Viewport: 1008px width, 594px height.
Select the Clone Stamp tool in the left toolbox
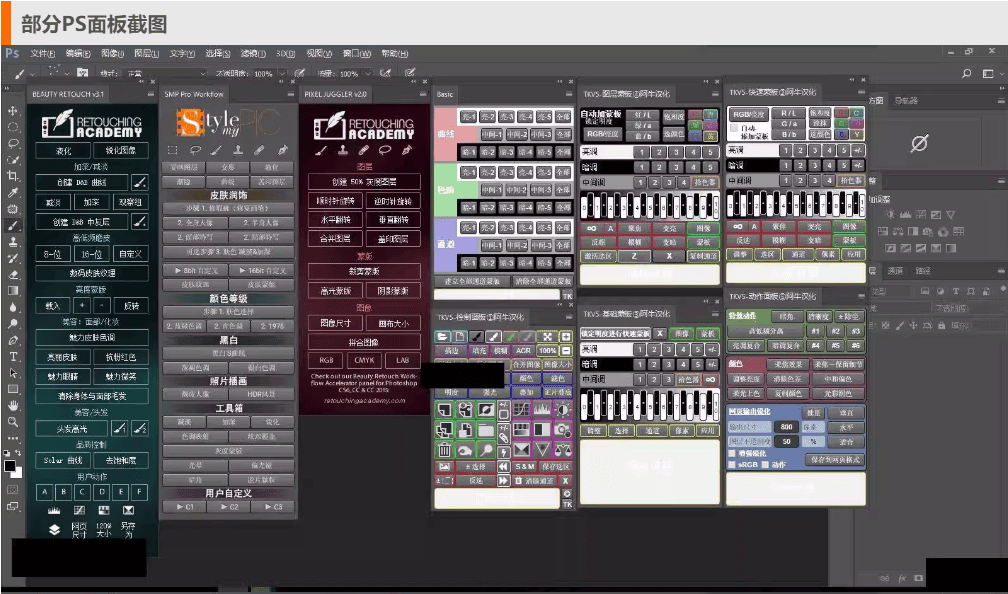[x=13, y=242]
